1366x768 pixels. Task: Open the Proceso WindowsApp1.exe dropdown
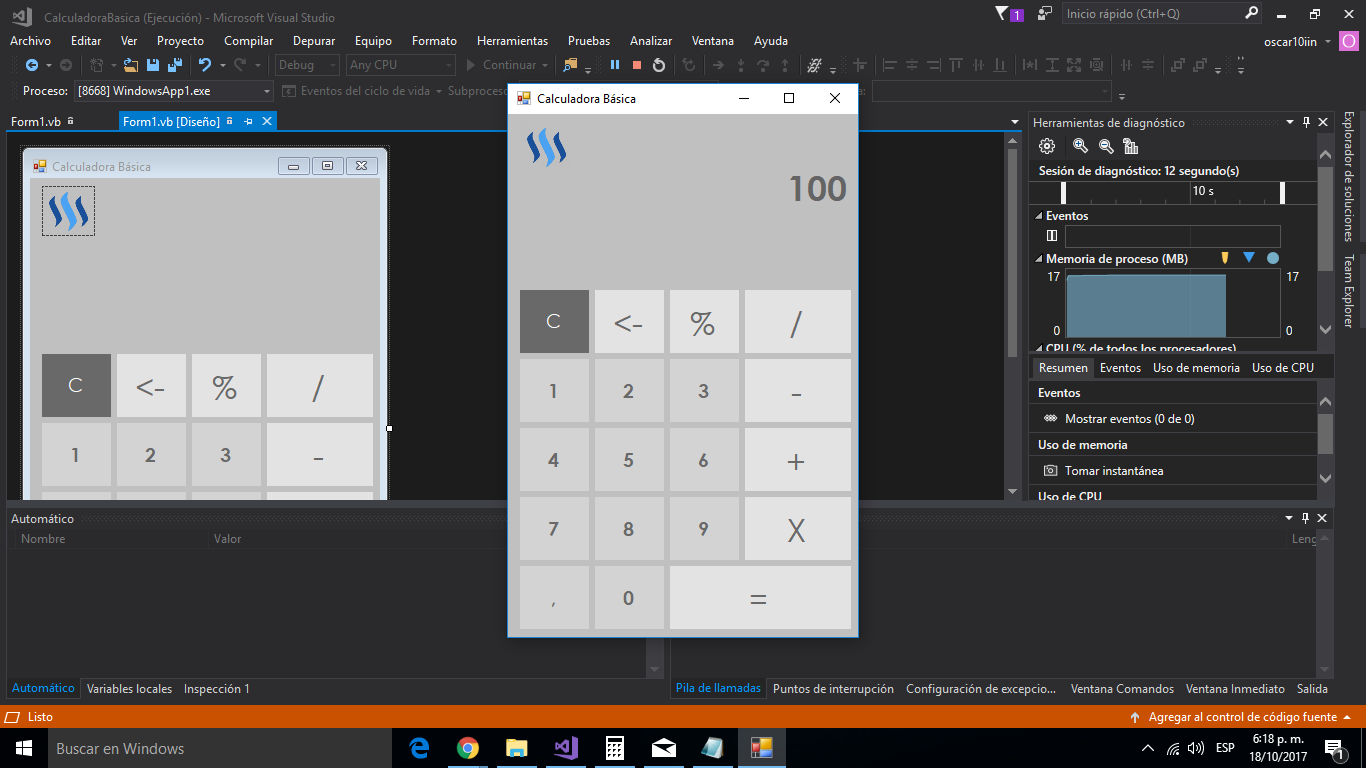[267, 91]
